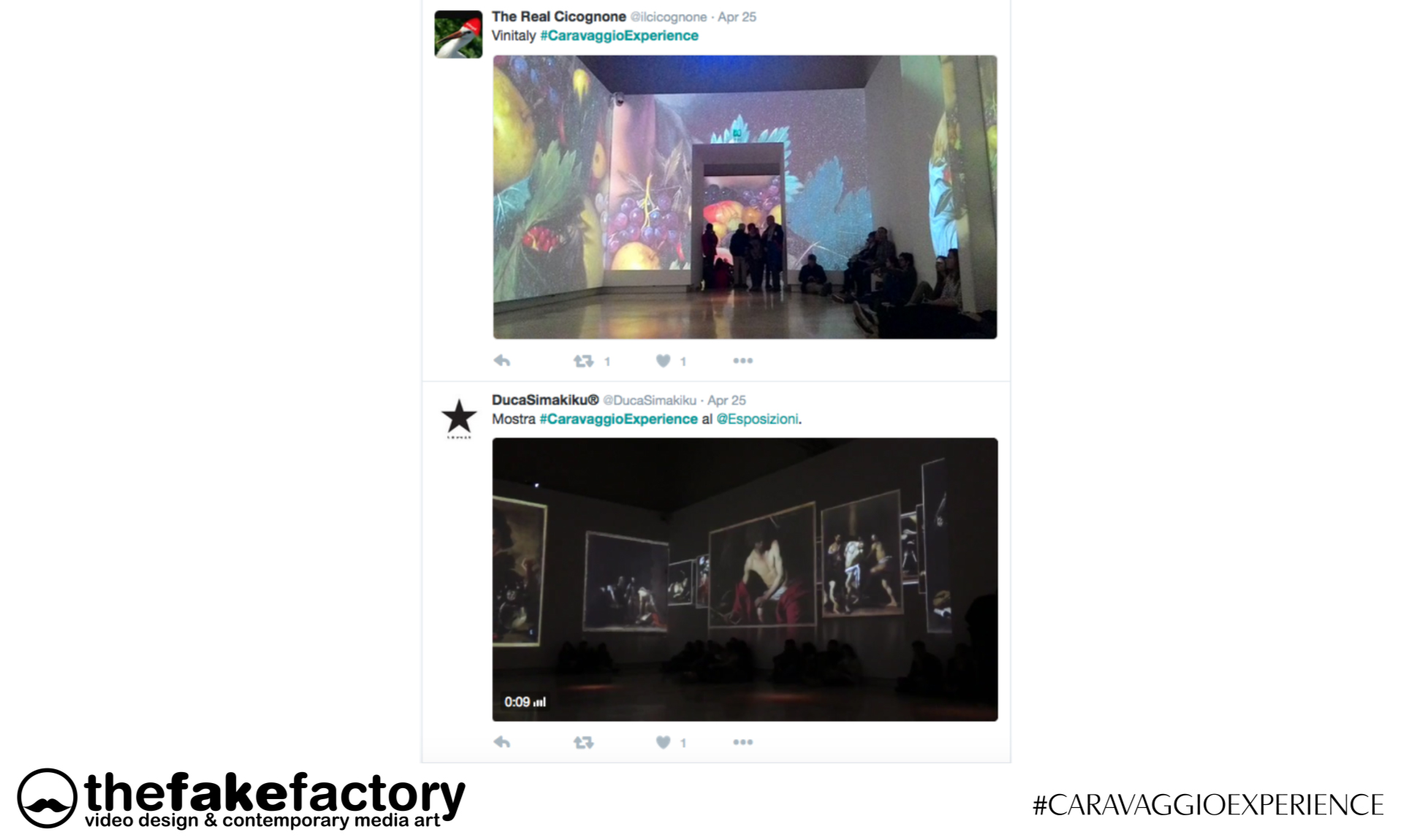Play the 0:09 Caravaggio paintings video

(x=745, y=579)
